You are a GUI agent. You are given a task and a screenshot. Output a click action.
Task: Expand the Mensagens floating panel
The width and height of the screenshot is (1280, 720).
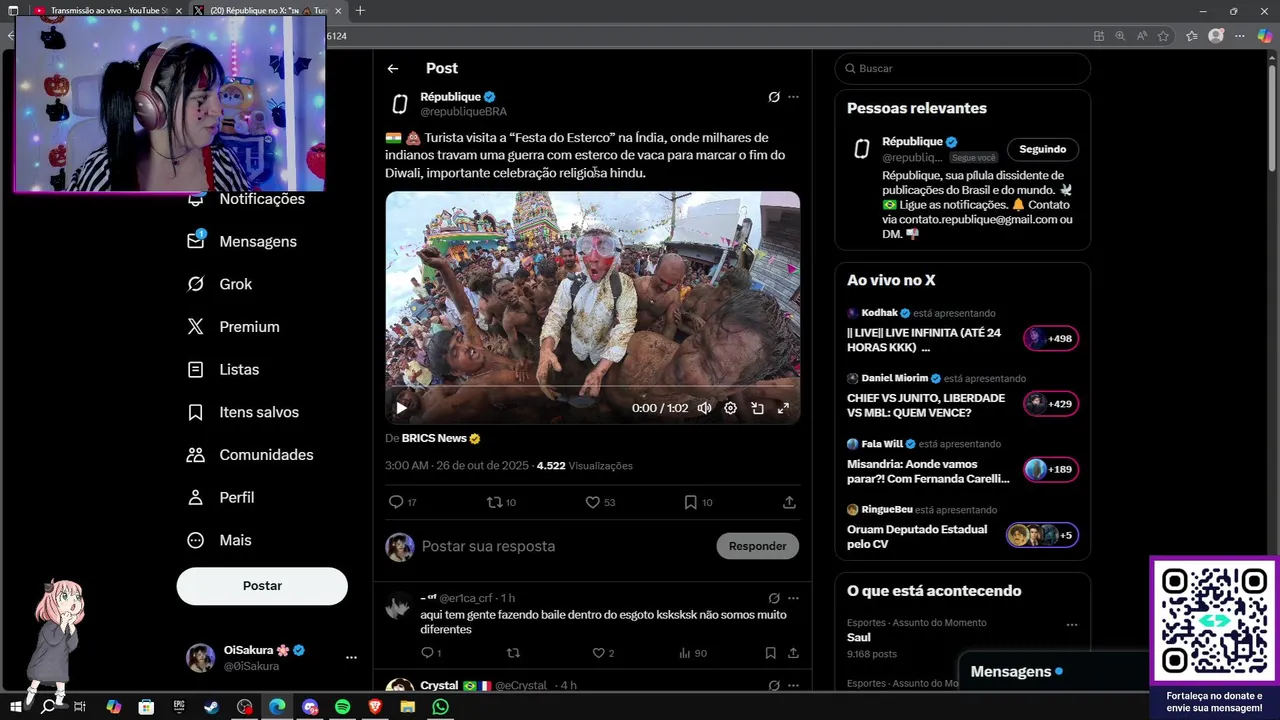point(1054,672)
